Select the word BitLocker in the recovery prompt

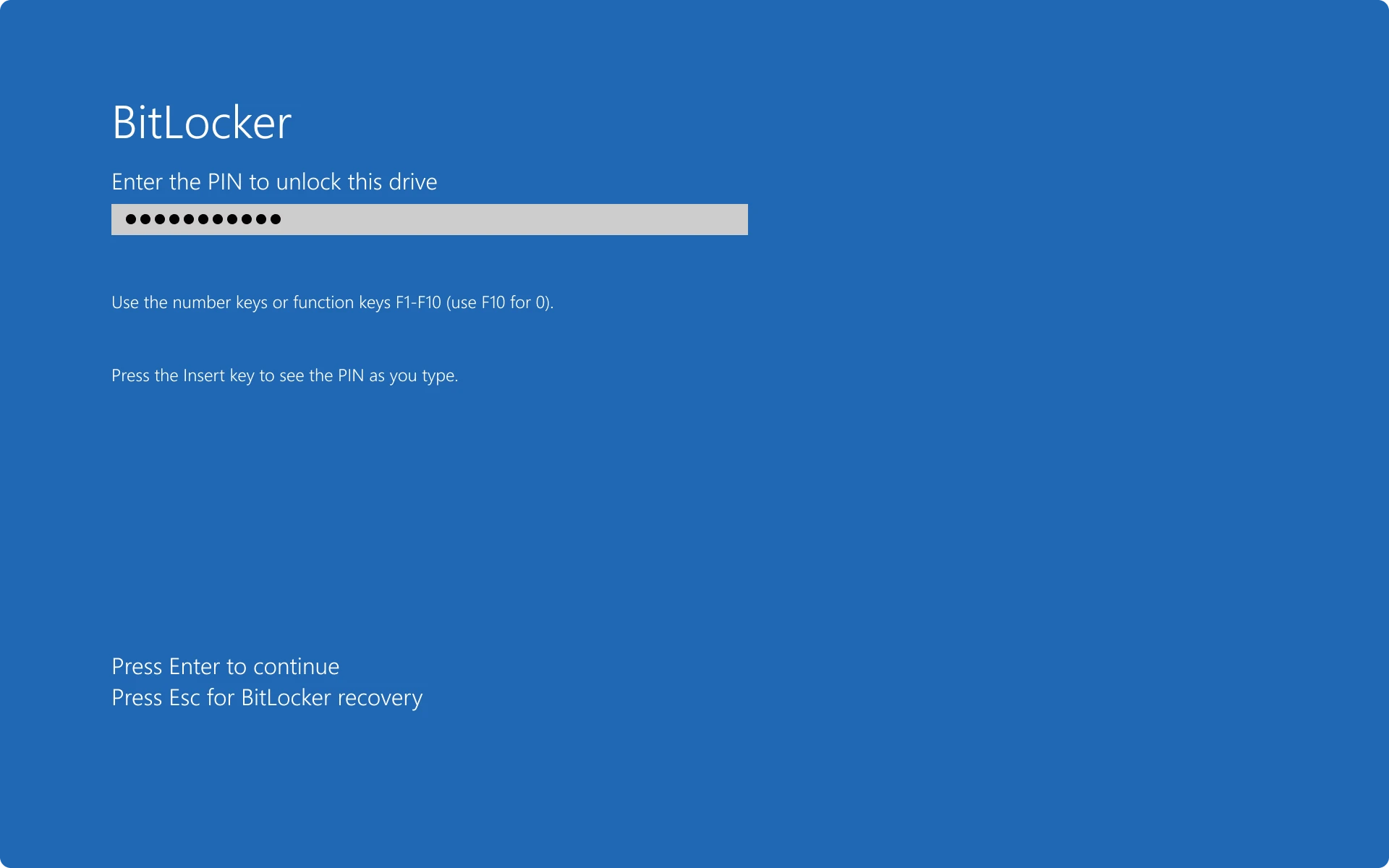pos(285,697)
